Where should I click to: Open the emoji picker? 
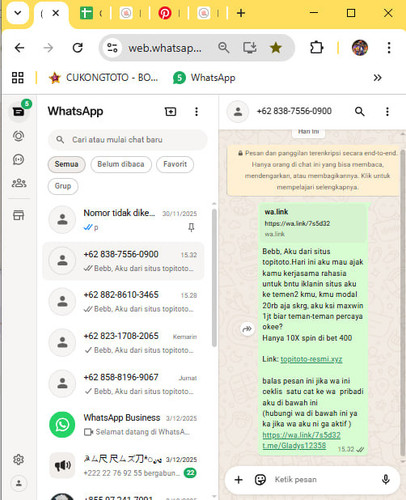point(260,480)
